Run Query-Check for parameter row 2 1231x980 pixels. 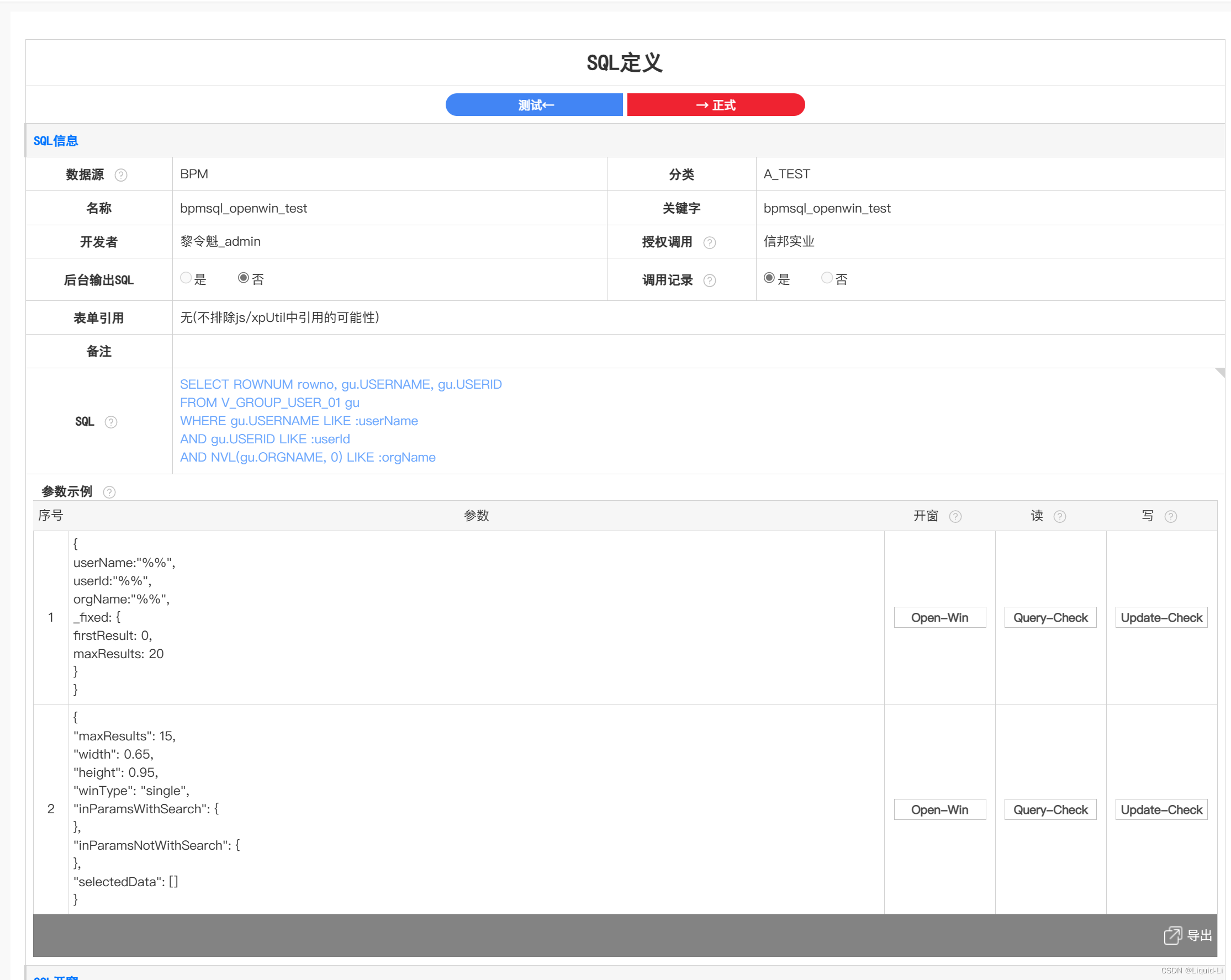[1049, 809]
